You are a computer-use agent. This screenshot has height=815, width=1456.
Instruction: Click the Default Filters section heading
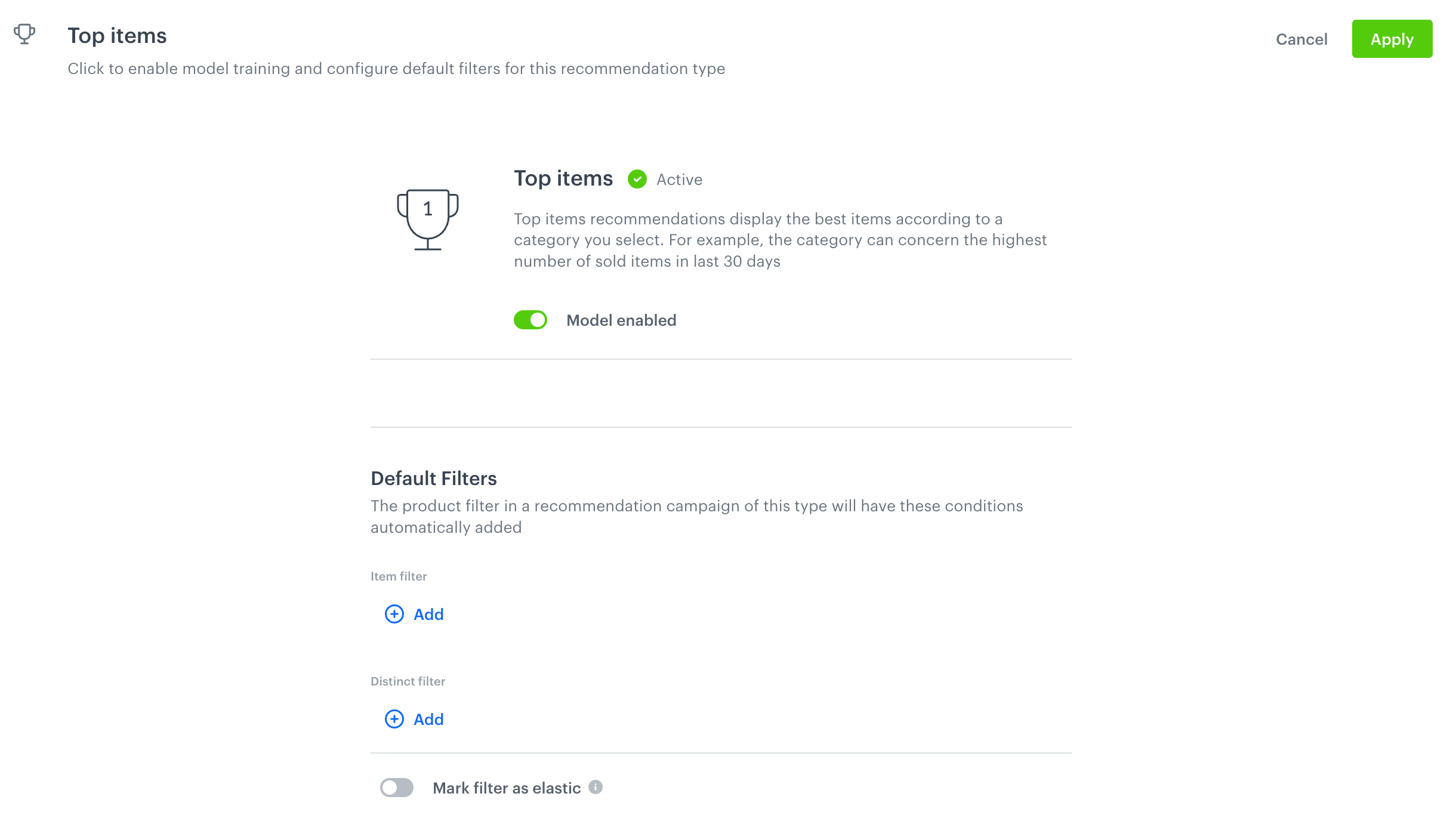[x=434, y=478]
